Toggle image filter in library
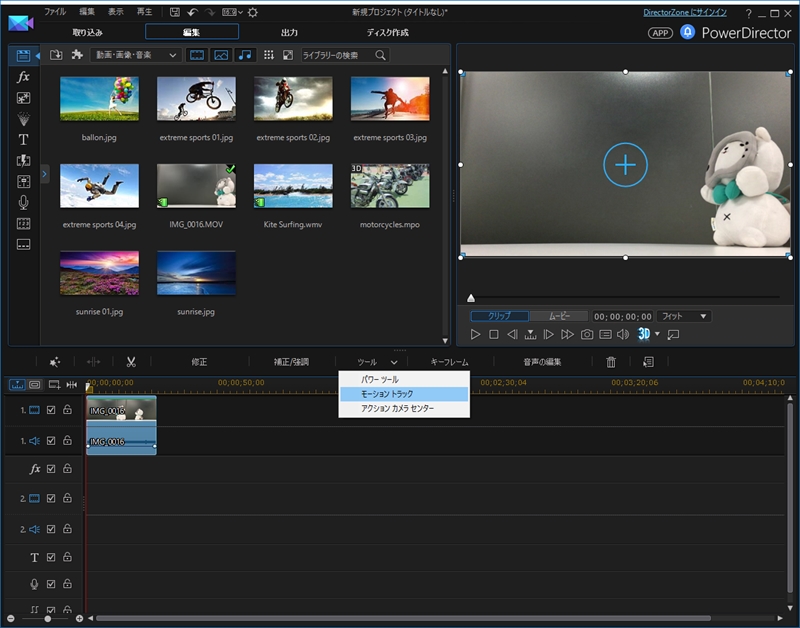Viewport: 800px width, 628px height. click(221, 55)
